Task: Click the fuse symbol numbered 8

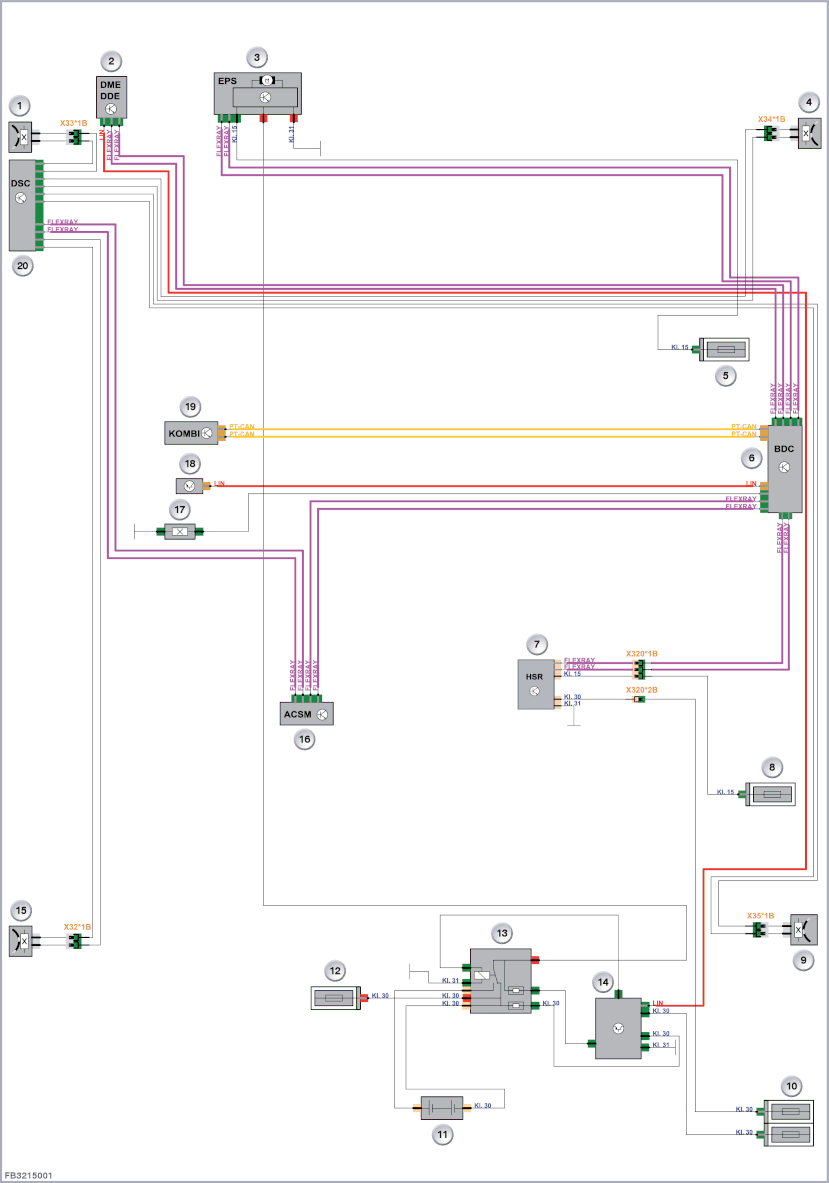Action: (770, 794)
